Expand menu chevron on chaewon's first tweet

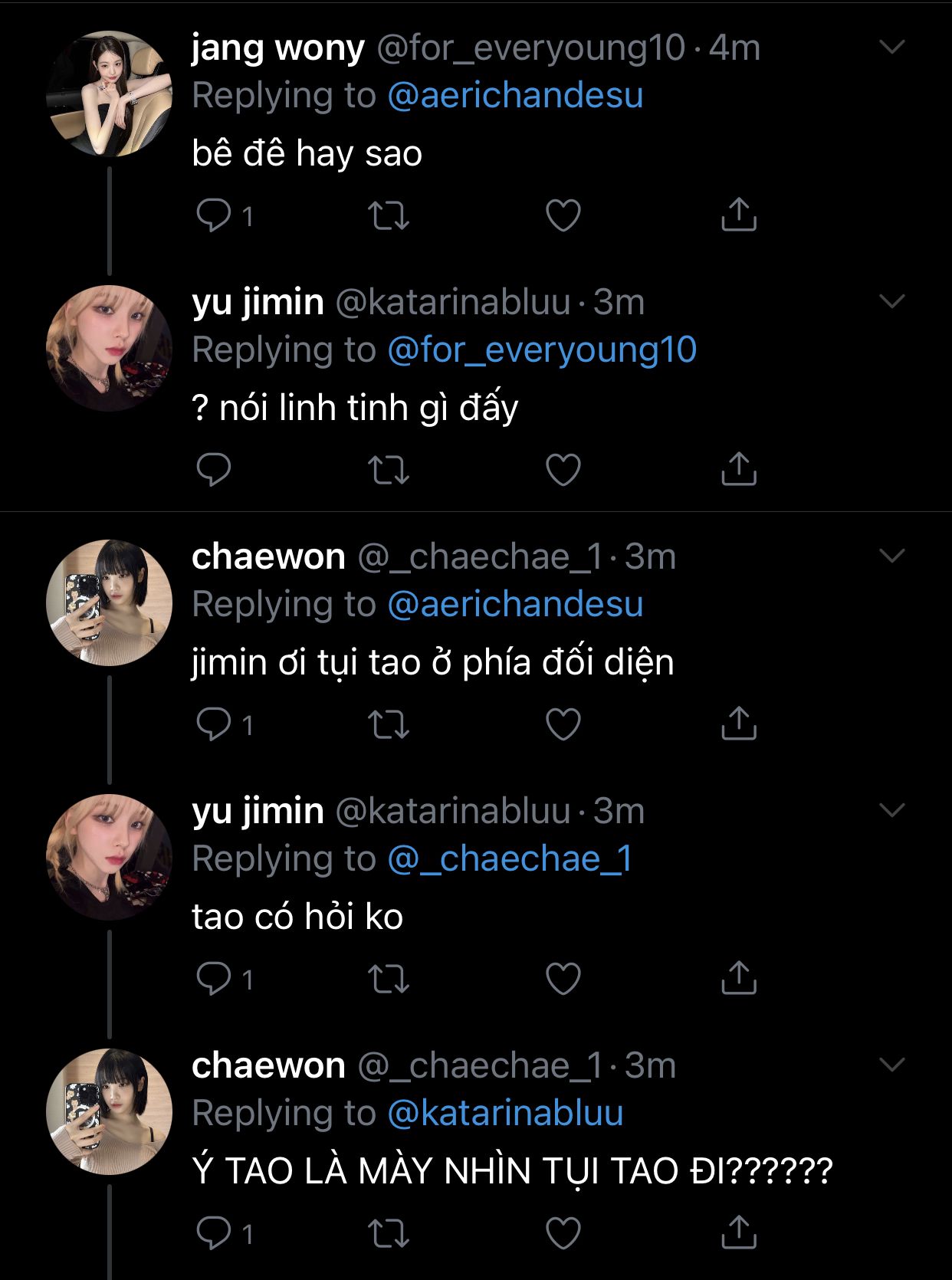click(x=892, y=556)
